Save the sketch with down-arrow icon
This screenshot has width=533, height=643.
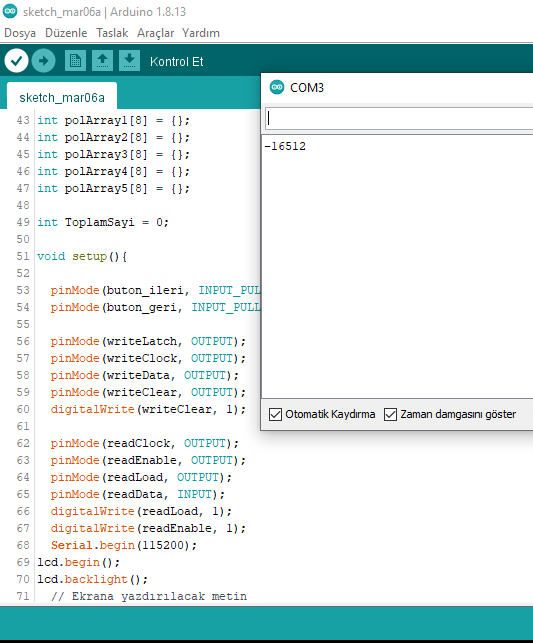coord(130,61)
